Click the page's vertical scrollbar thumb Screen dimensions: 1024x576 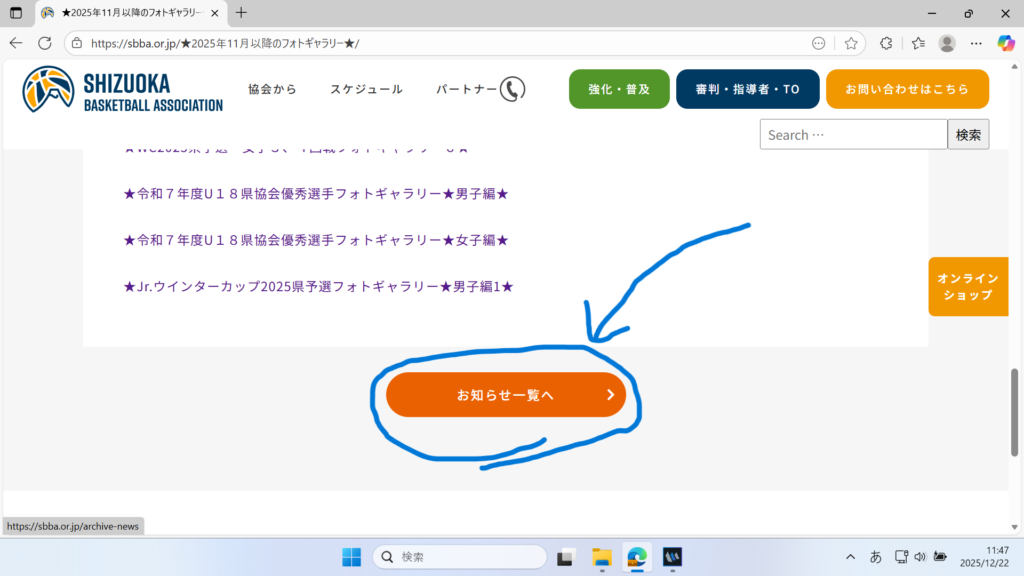[1016, 412]
